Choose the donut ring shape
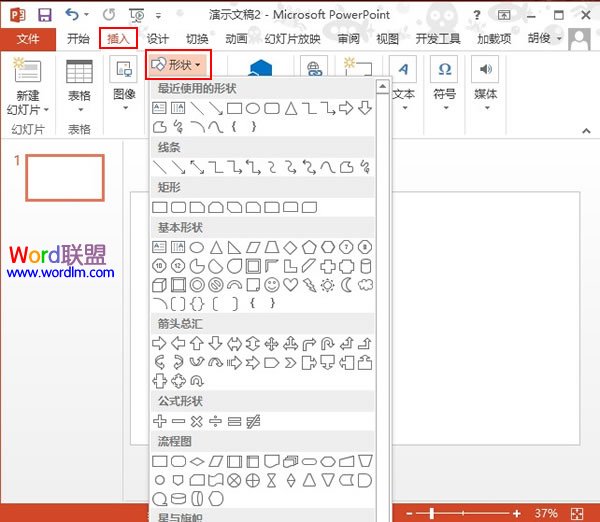Viewport: 600px width, 522px height. click(197, 285)
